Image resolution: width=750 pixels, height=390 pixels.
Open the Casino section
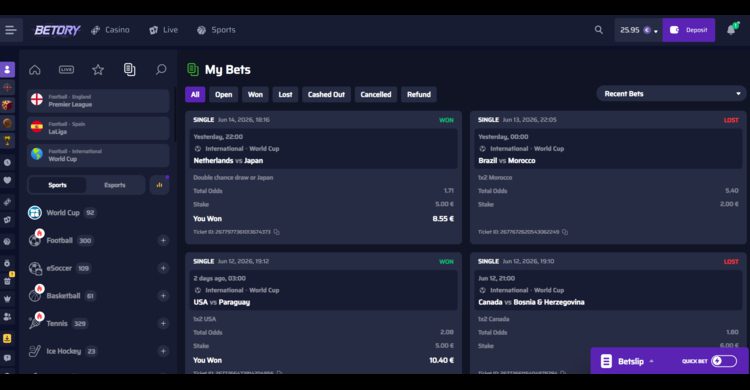110,30
